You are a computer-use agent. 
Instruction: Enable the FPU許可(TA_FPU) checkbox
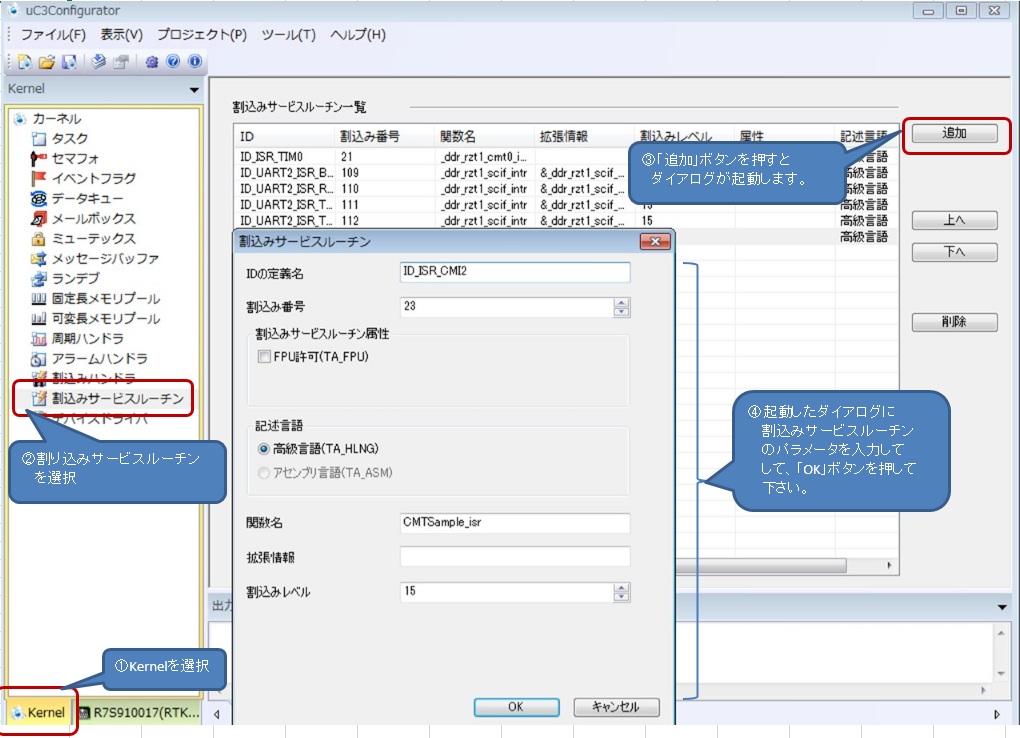pyautogui.click(x=265, y=356)
